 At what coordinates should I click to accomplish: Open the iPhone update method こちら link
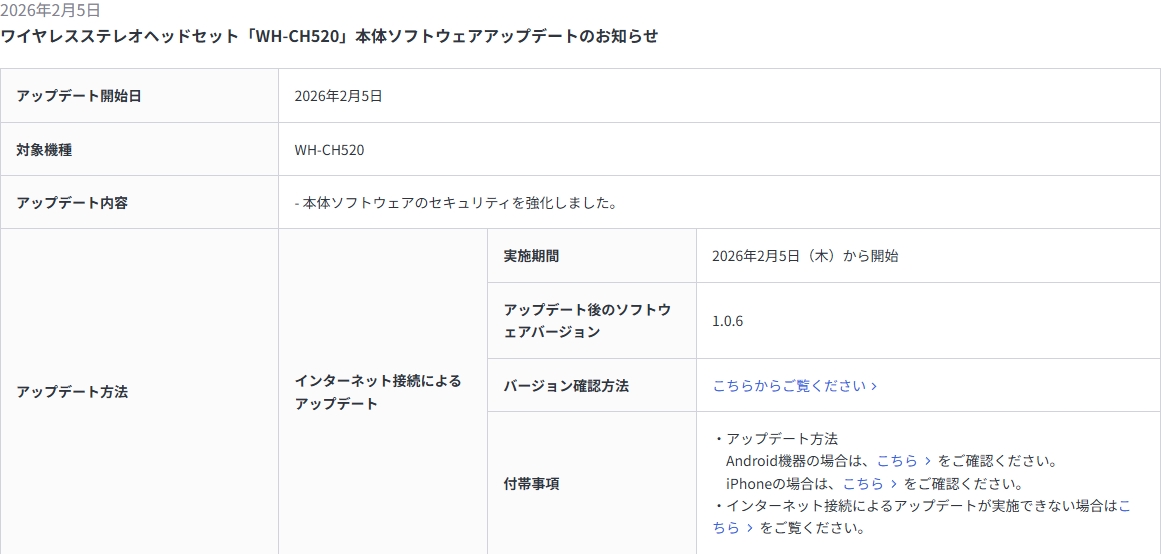[x=863, y=484]
